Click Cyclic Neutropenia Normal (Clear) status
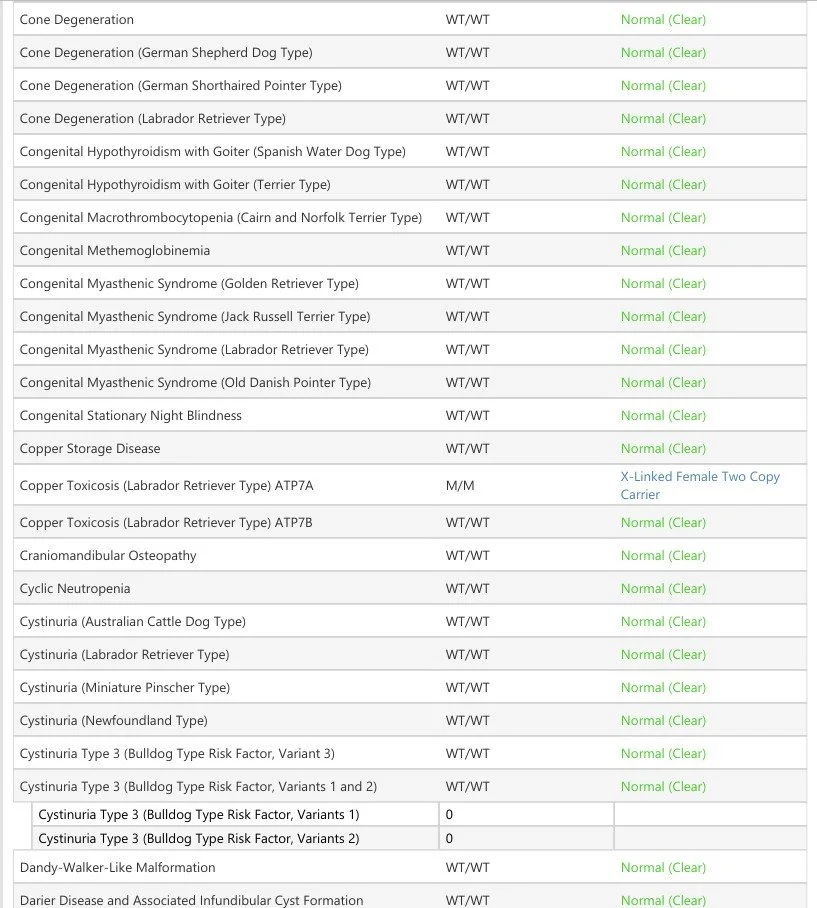The image size is (817, 908). [x=663, y=589]
